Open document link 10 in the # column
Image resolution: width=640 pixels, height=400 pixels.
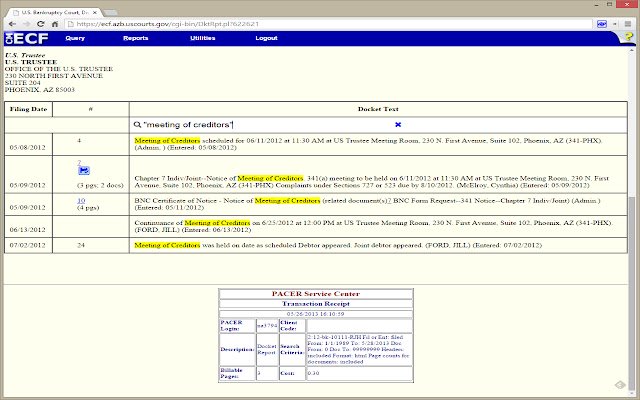point(81,200)
